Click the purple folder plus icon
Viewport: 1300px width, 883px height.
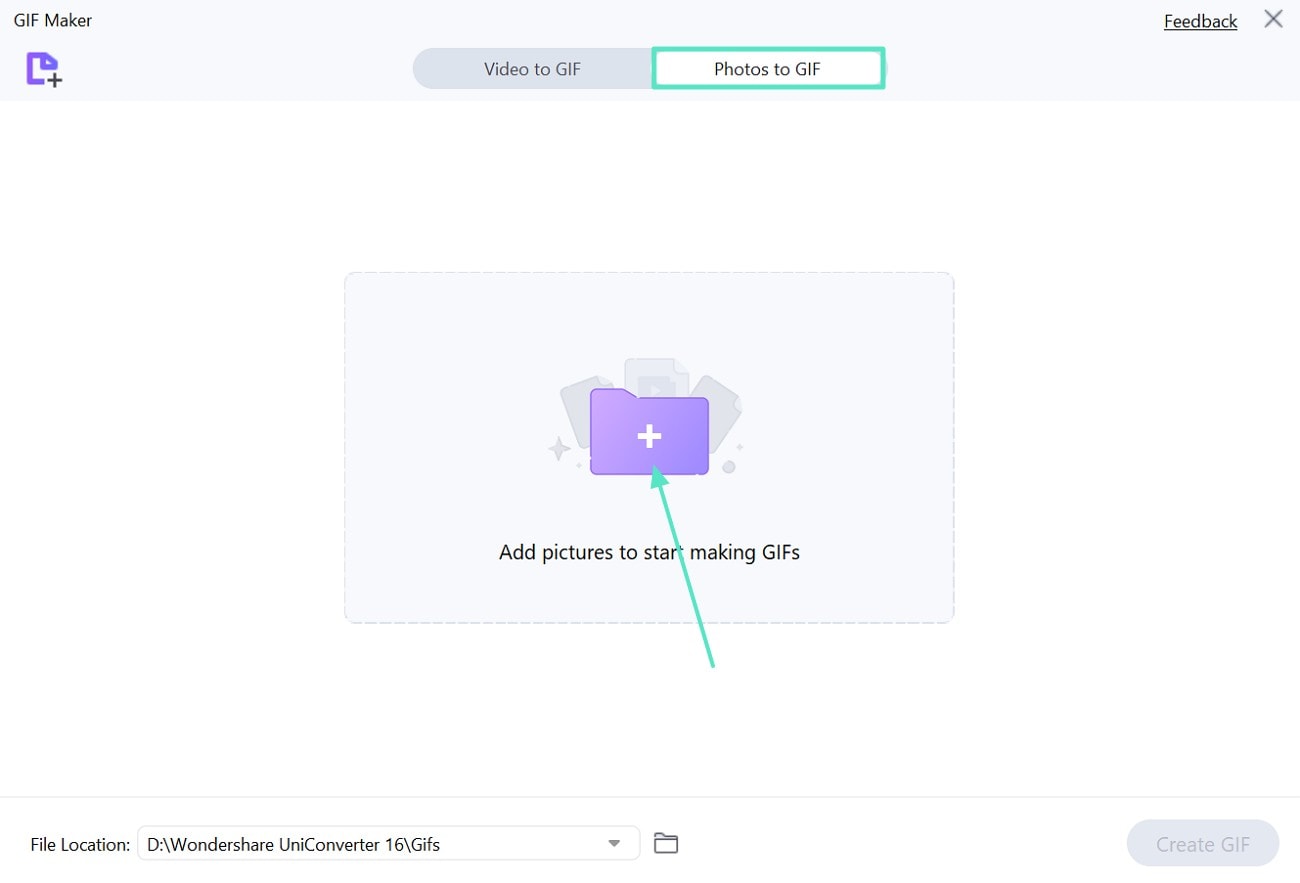coord(649,432)
